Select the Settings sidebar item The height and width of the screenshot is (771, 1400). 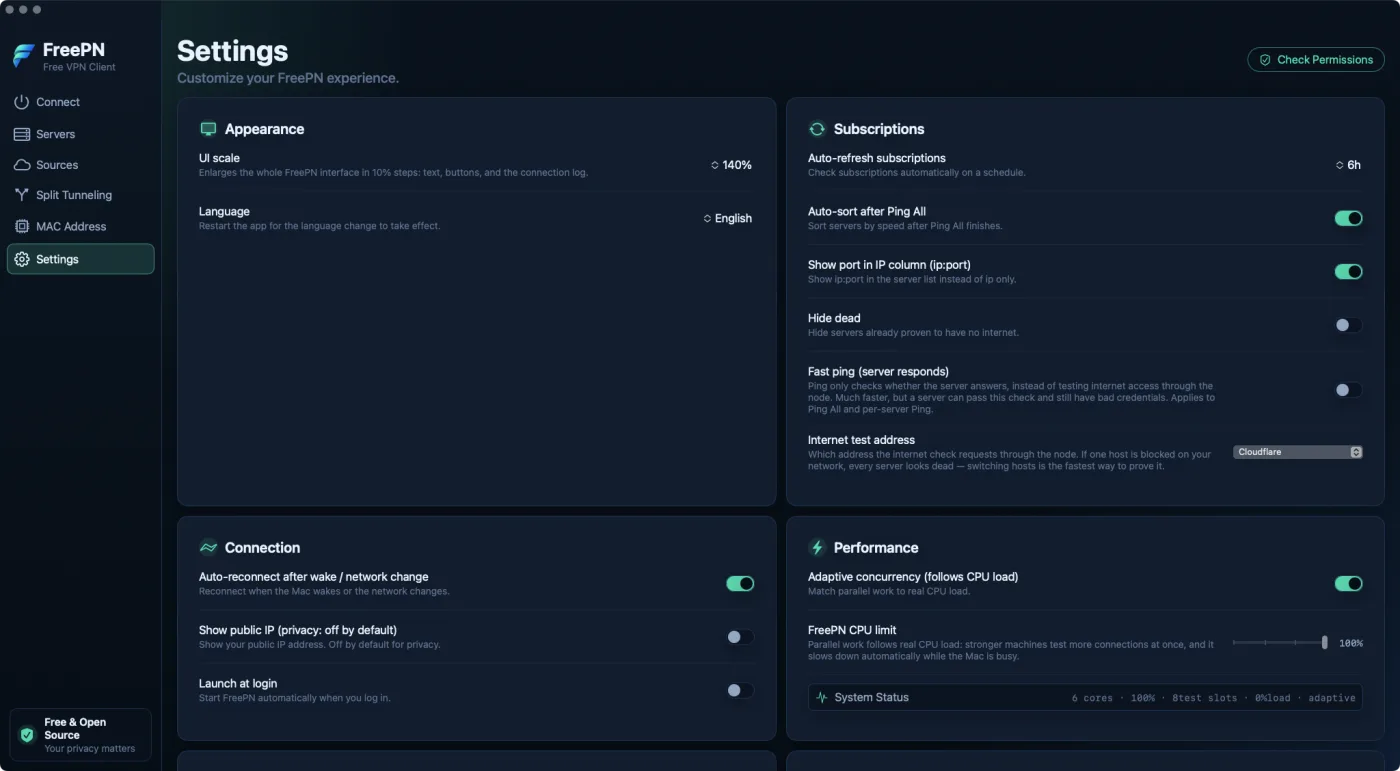coord(81,259)
